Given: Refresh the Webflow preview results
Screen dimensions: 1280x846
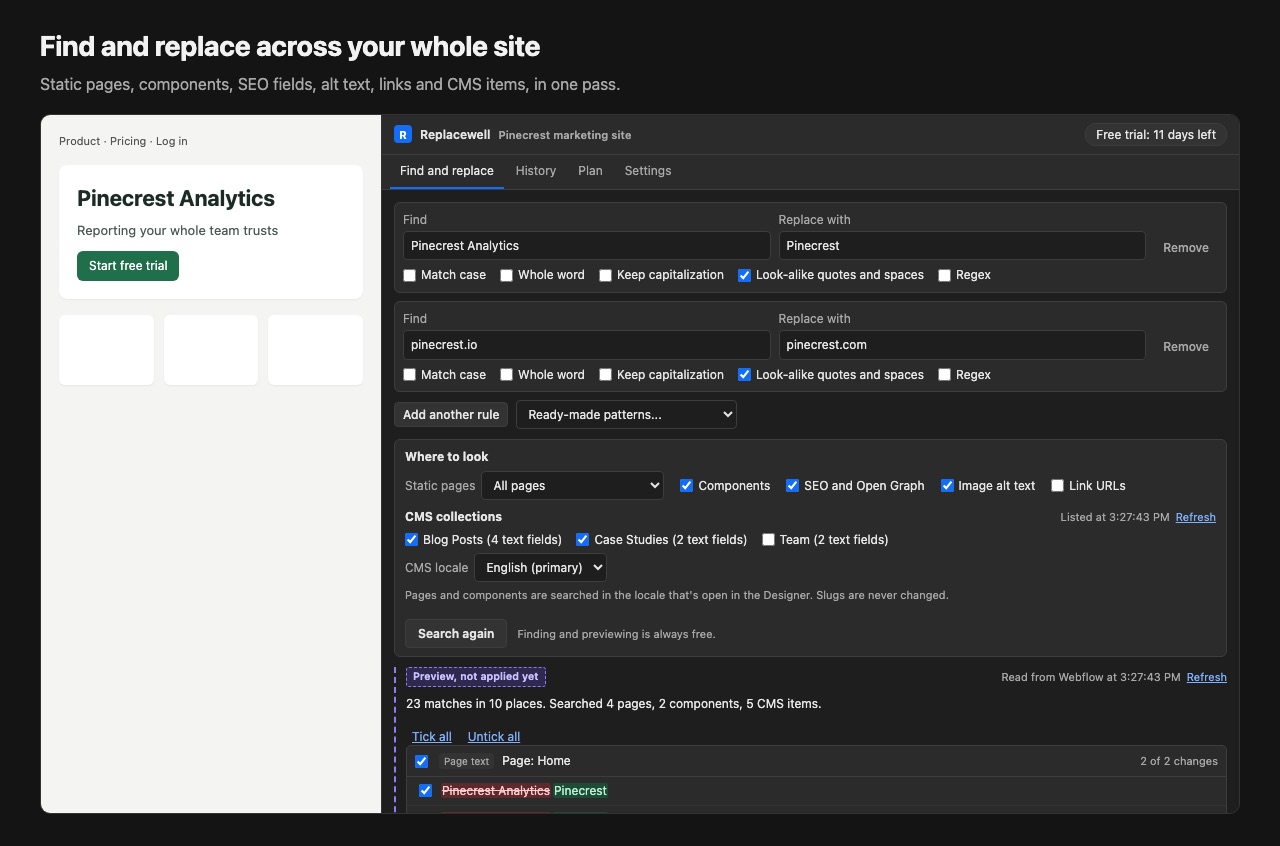Looking at the screenshot, I should pos(1207,677).
